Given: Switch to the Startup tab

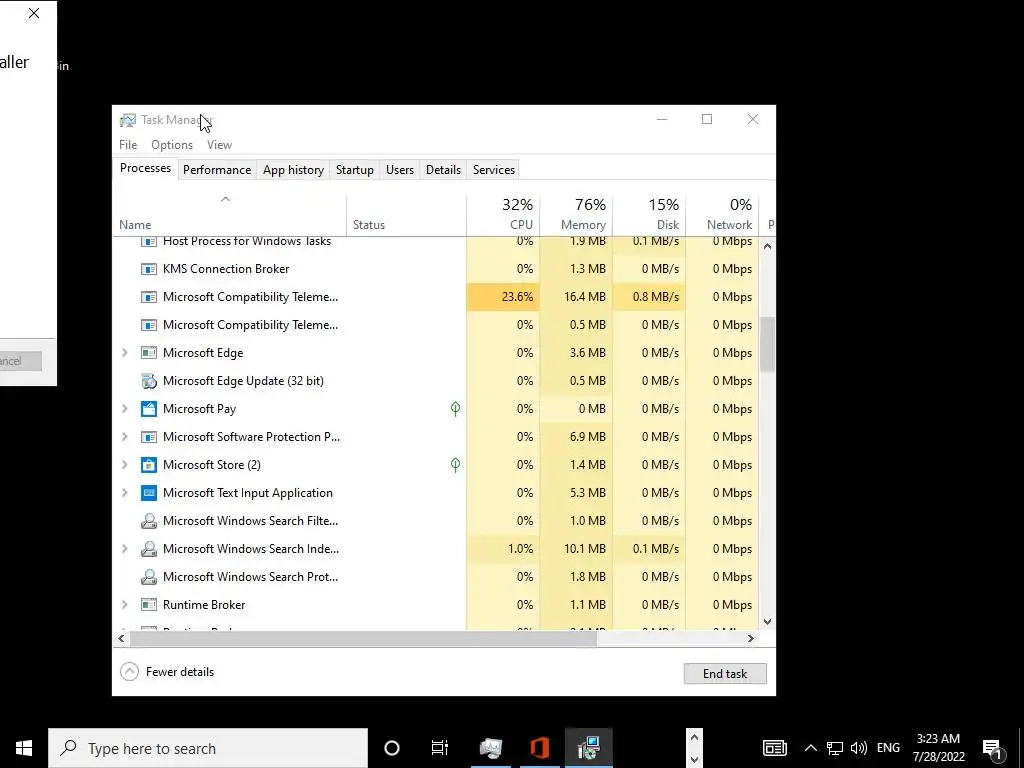Looking at the screenshot, I should point(355,170).
